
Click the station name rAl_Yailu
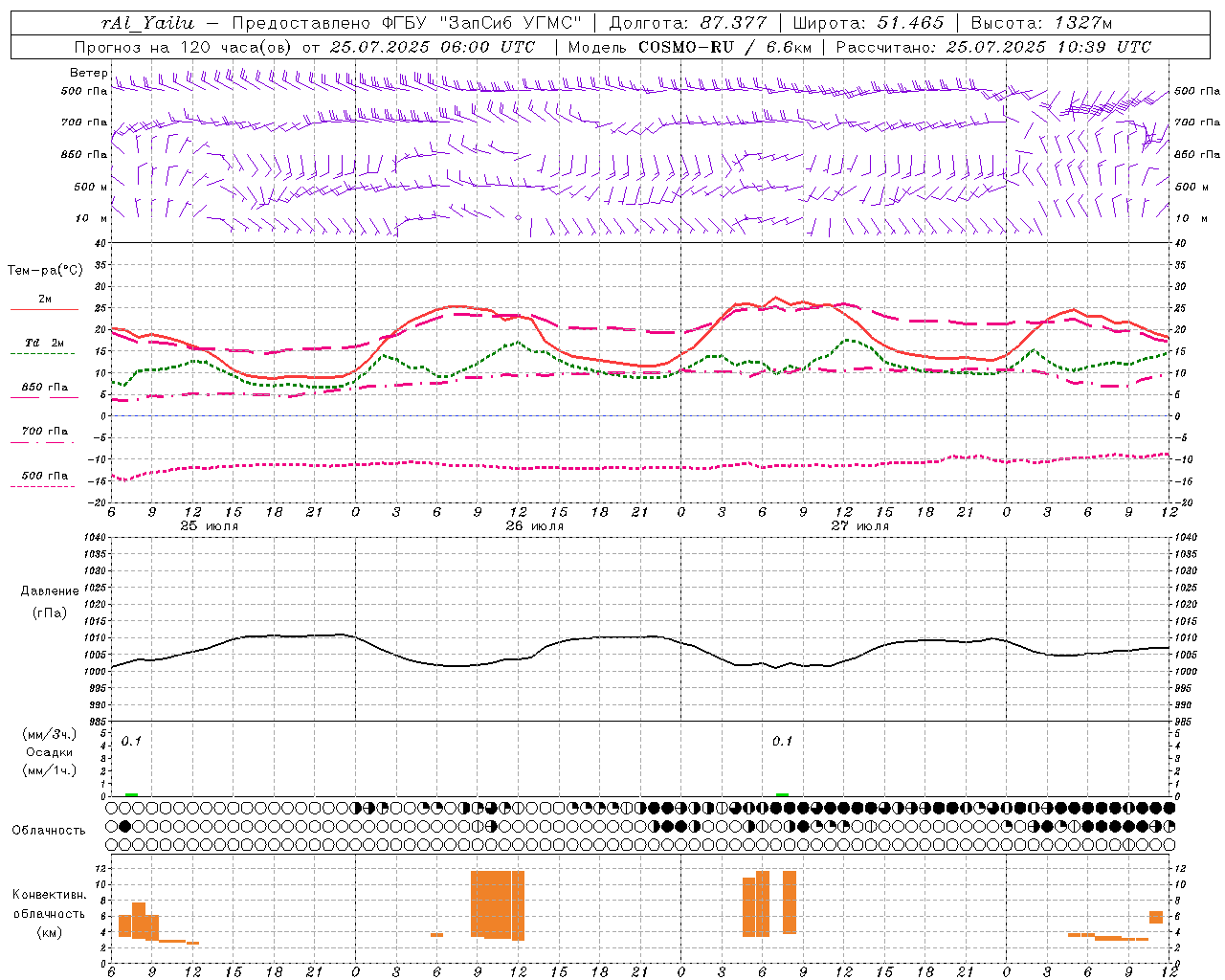[147, 23]
